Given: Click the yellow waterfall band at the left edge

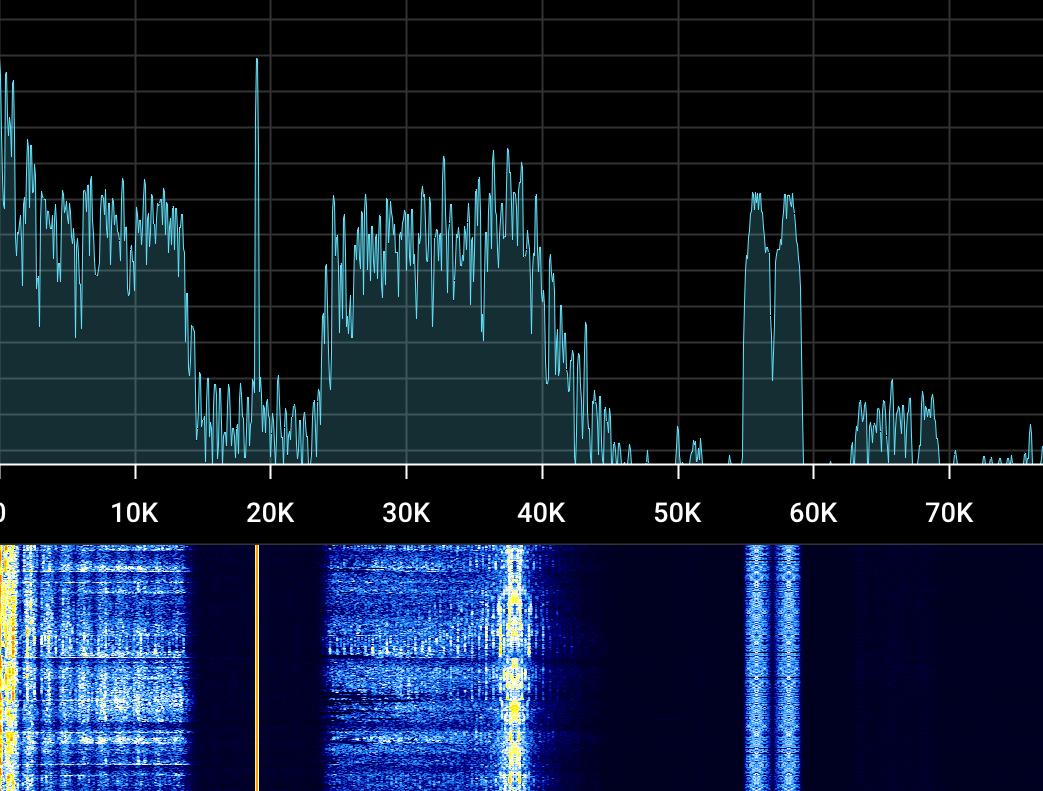Looking at the screenshot, I should coord(8,667).
